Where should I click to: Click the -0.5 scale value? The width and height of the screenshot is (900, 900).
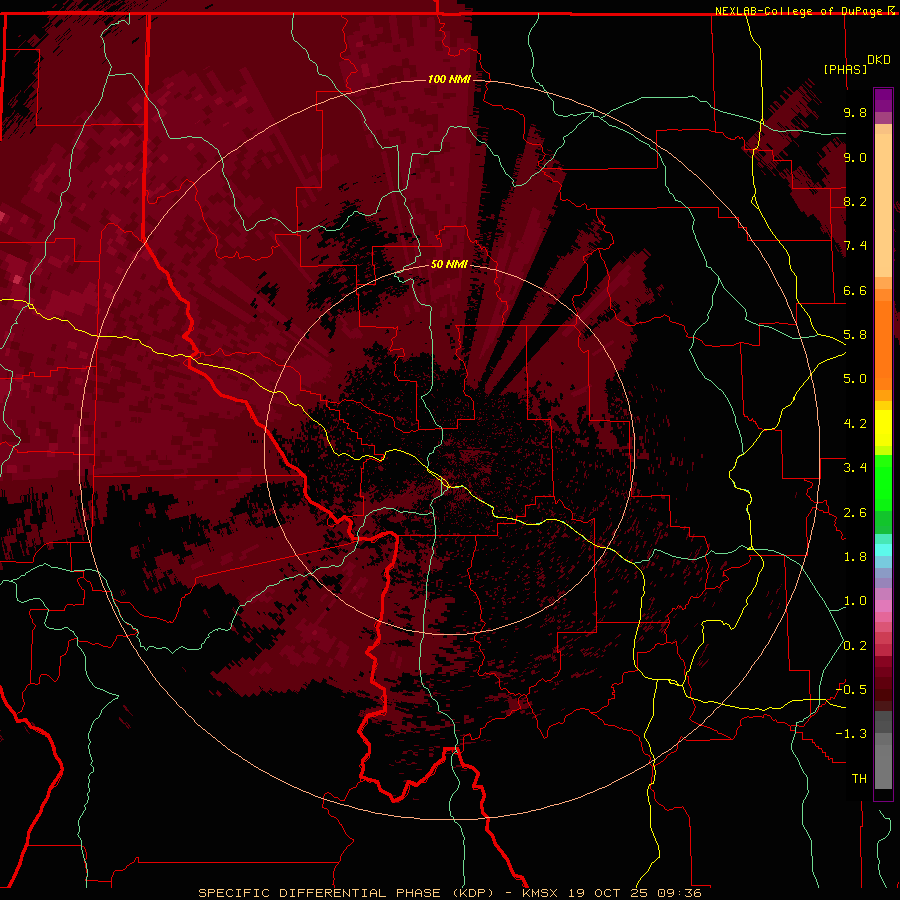(x=852, y=690)
